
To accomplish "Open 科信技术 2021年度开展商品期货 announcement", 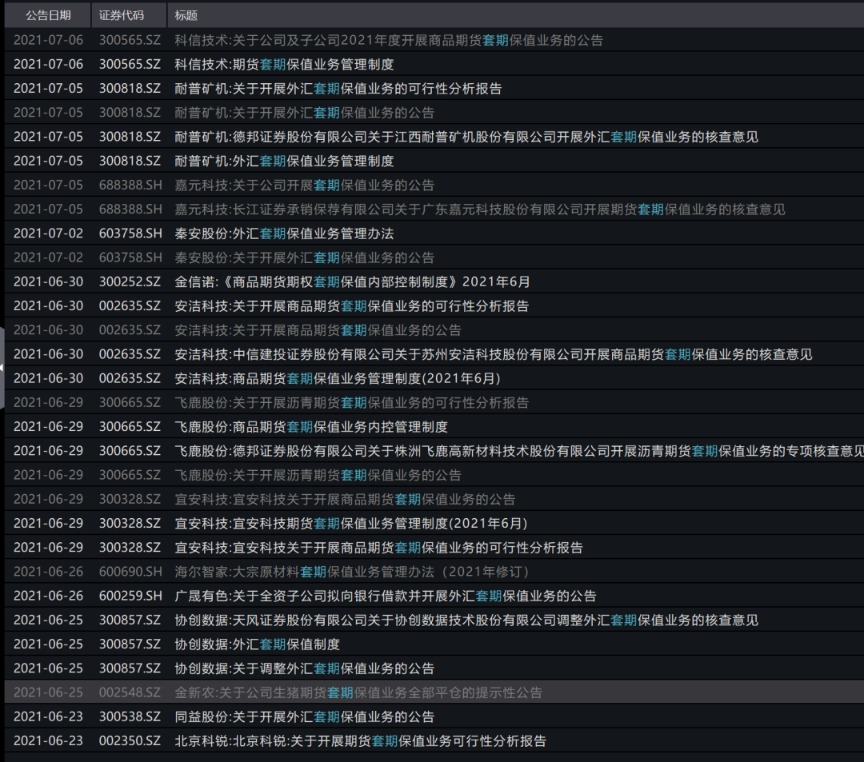I will point(388,40).
